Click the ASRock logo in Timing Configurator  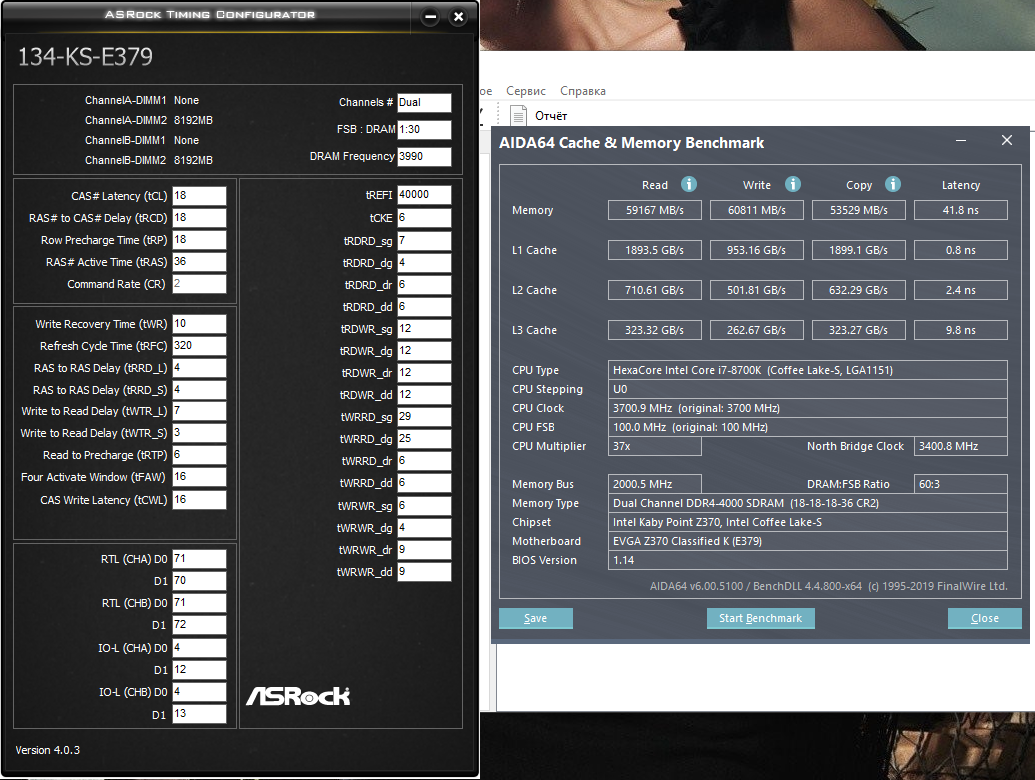click(298, 696)
